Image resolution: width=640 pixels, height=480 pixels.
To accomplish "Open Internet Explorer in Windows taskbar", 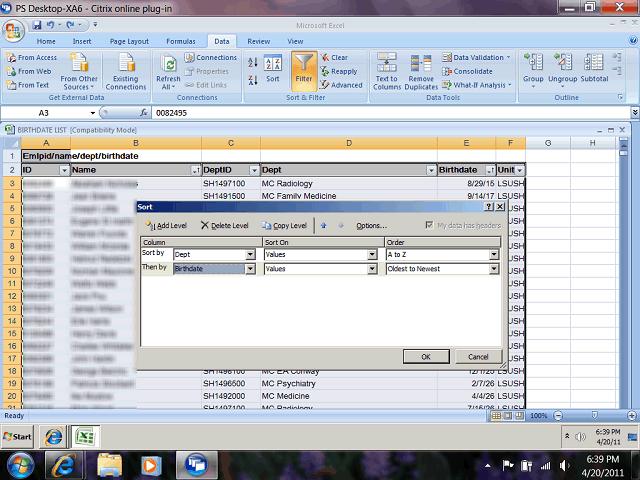I will pyautogui.click(x=64, y=465).
